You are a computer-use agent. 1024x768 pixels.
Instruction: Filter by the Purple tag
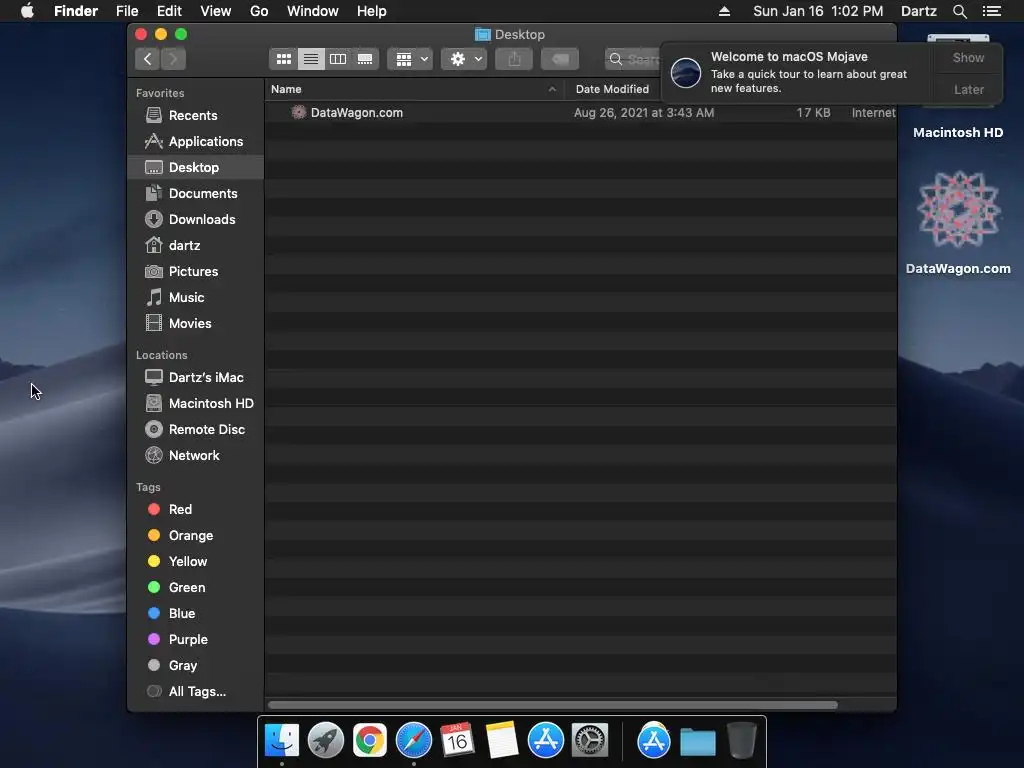[195, 640]
